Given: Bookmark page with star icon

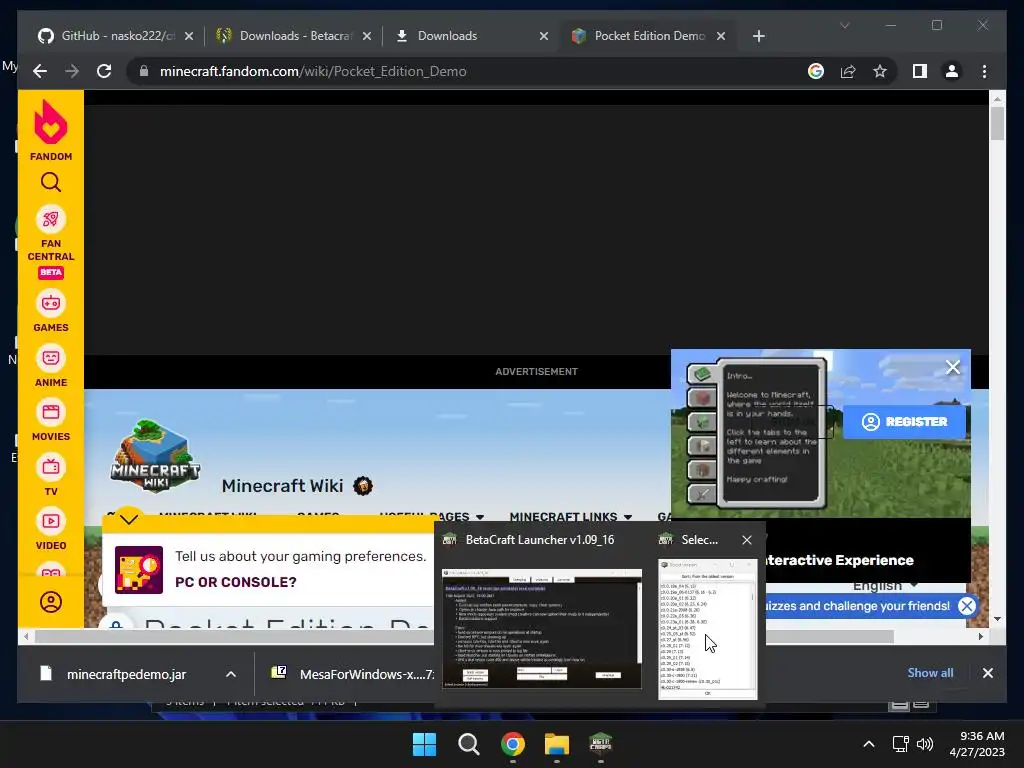Looking at the screenshot, I should 880,71.
